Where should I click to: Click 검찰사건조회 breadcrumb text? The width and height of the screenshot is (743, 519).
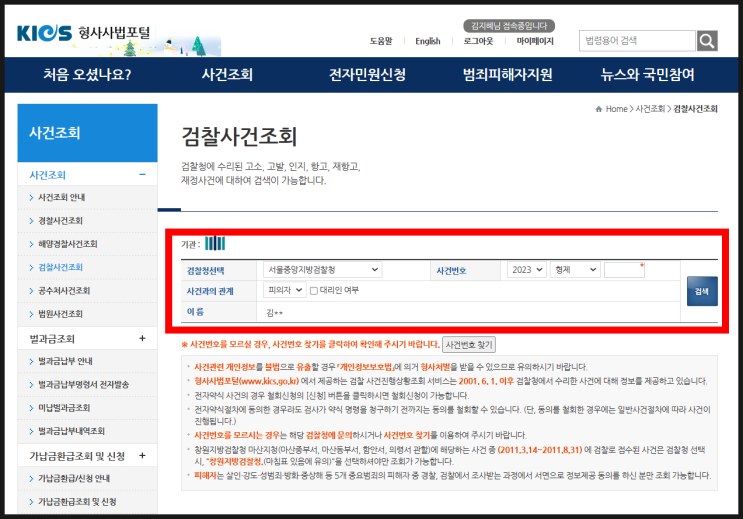(695, 109)
